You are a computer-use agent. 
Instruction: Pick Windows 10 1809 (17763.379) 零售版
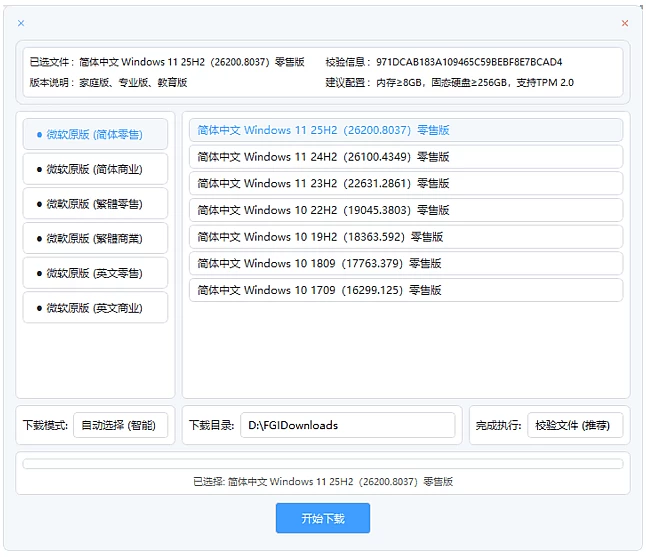pyautogui.click(x=405, y=263)
